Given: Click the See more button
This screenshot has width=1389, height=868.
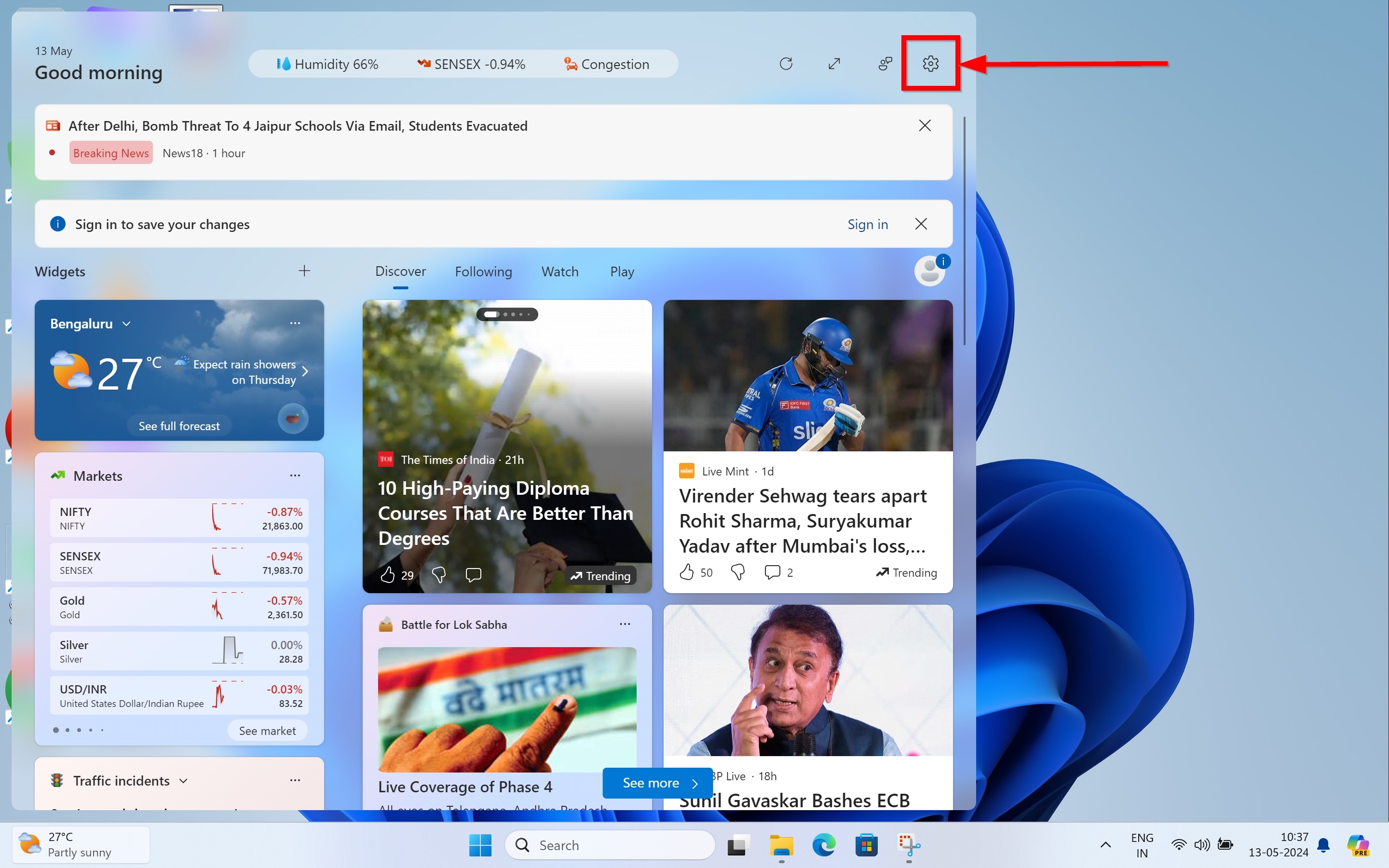Looking at the screenshot, I should pos(658,783).
